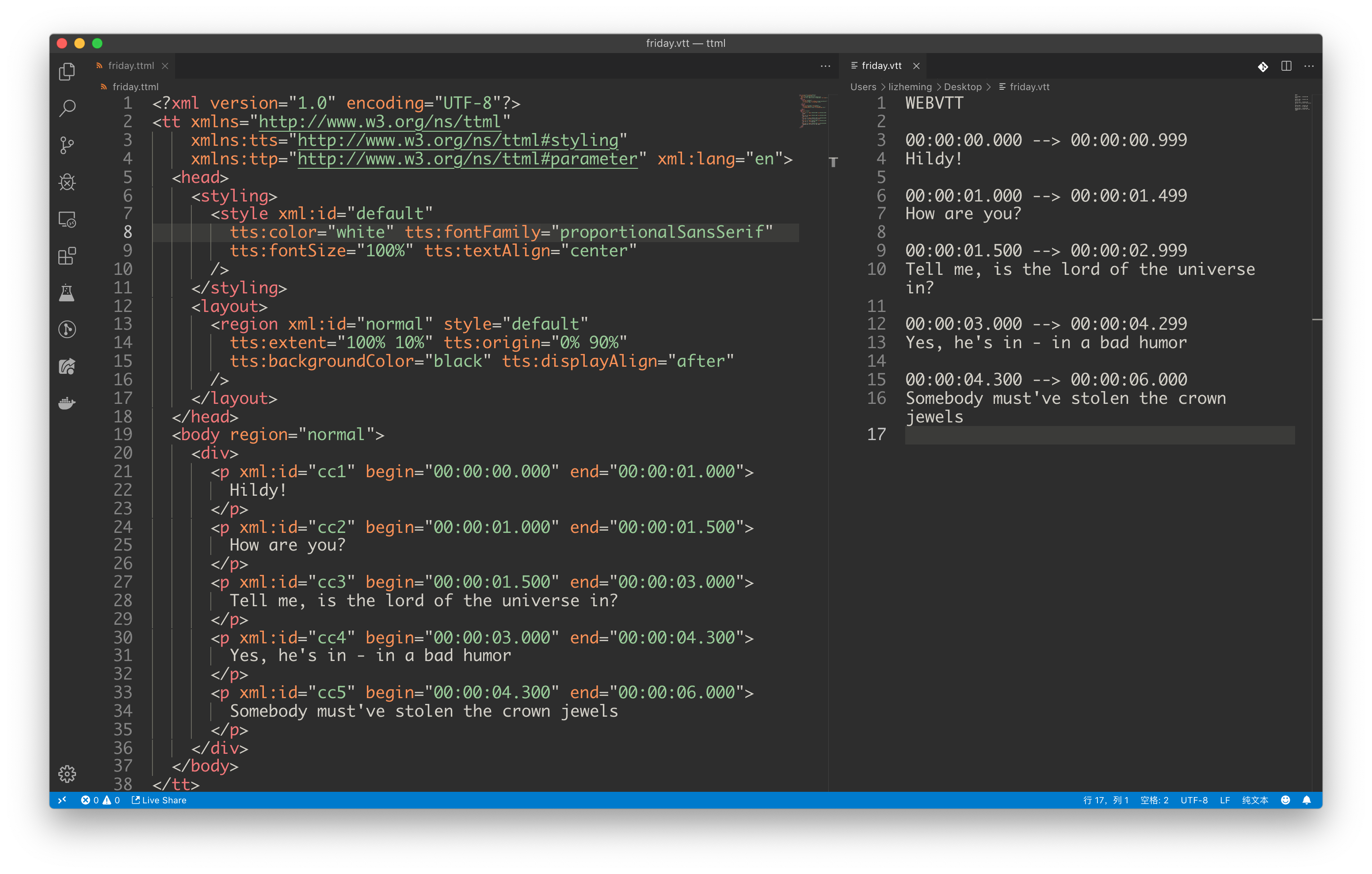Open the Source Control view
The width and height of the screenshot is (1372, 874).
point(67,145)
